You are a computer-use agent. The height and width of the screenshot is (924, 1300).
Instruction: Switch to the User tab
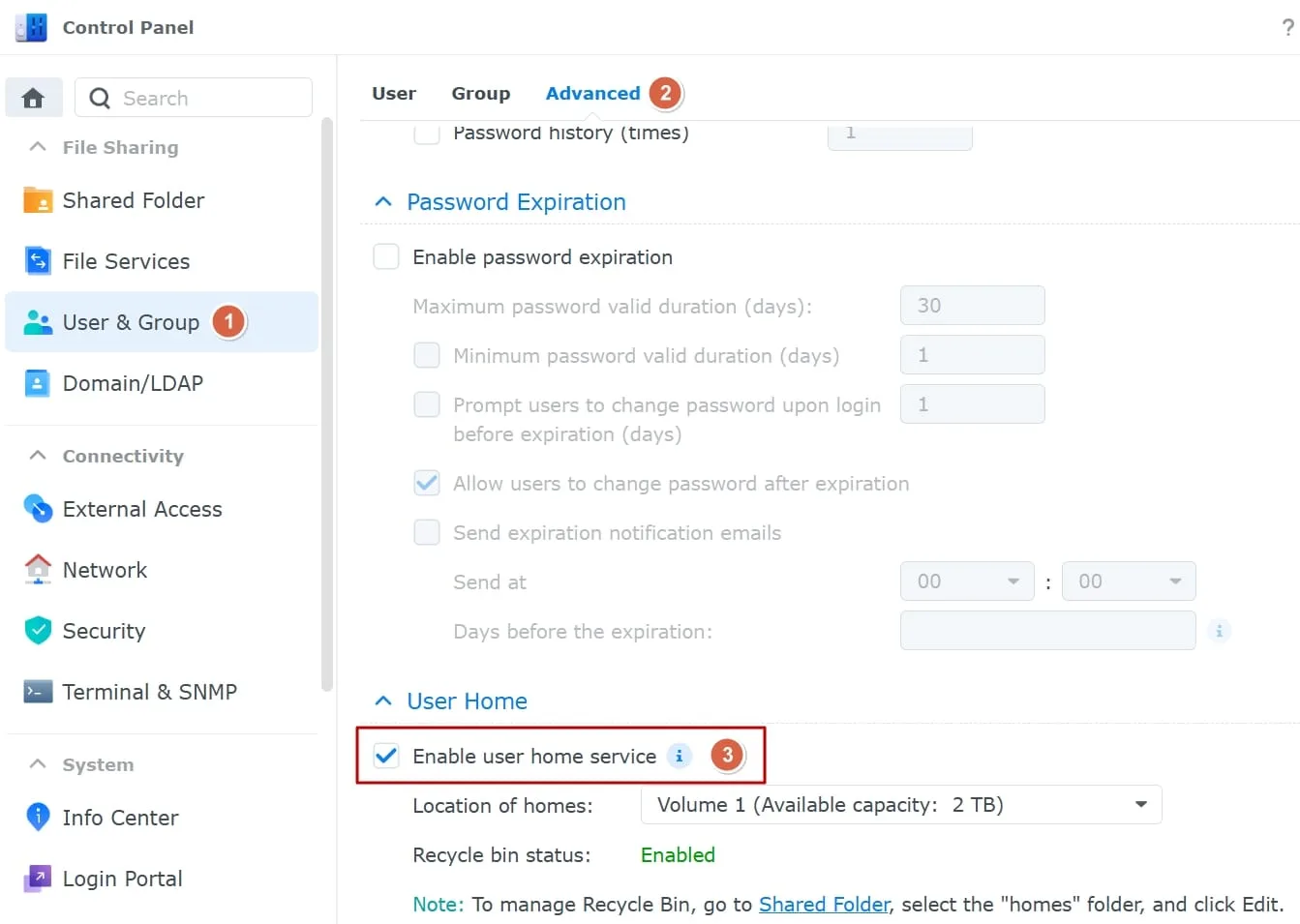[394, 93]
